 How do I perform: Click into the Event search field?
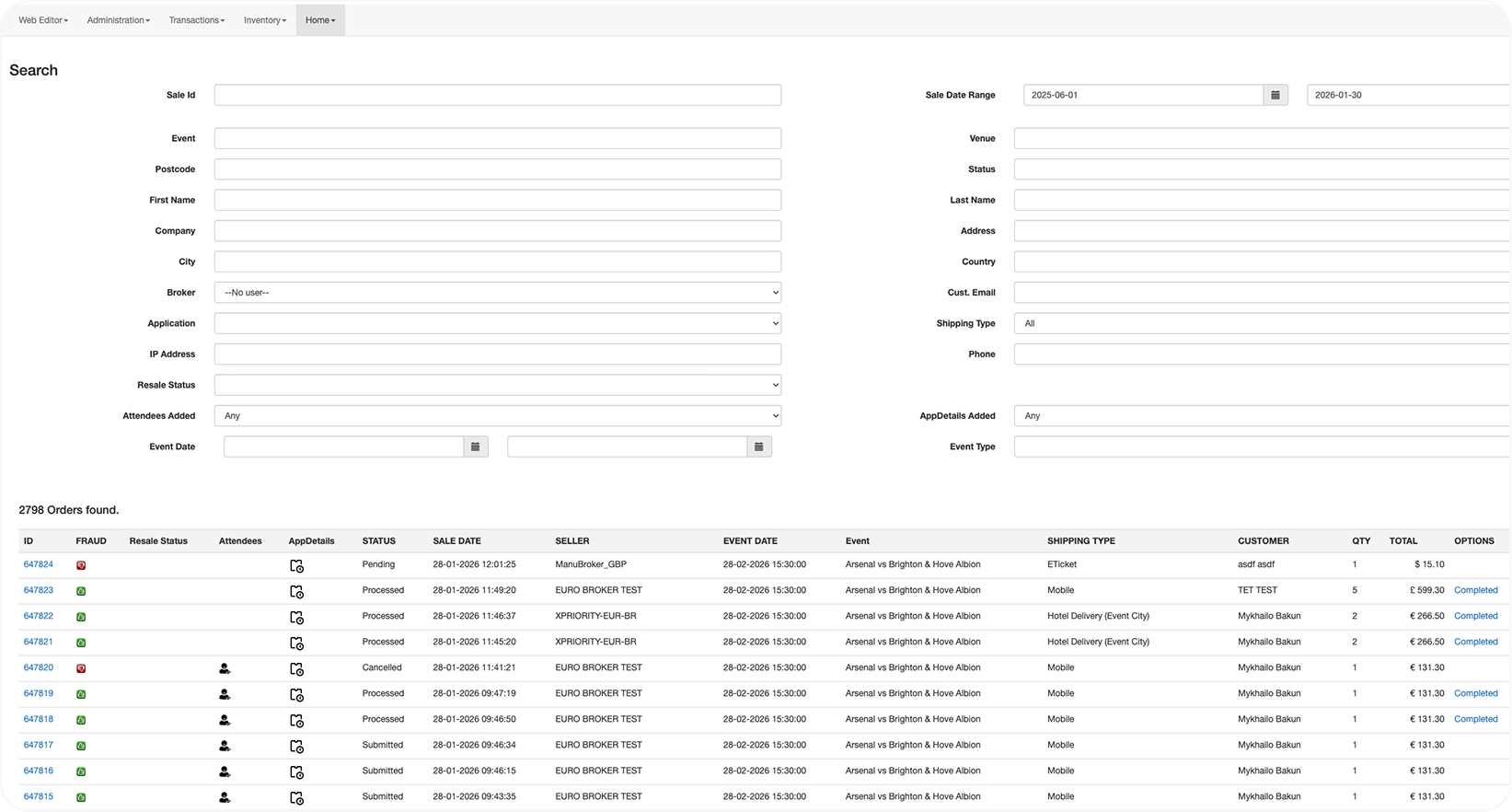click(x=498, y=138)
